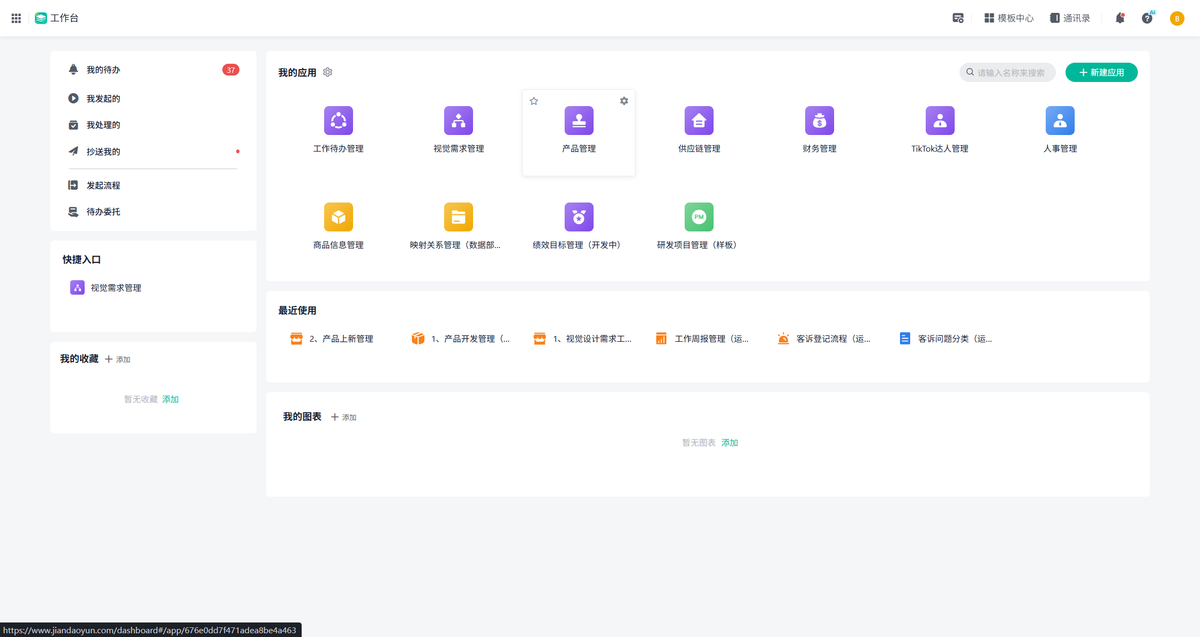1200x637 pixels.
Task: Select 发起流程 in the sidebar
Action: 103,185
